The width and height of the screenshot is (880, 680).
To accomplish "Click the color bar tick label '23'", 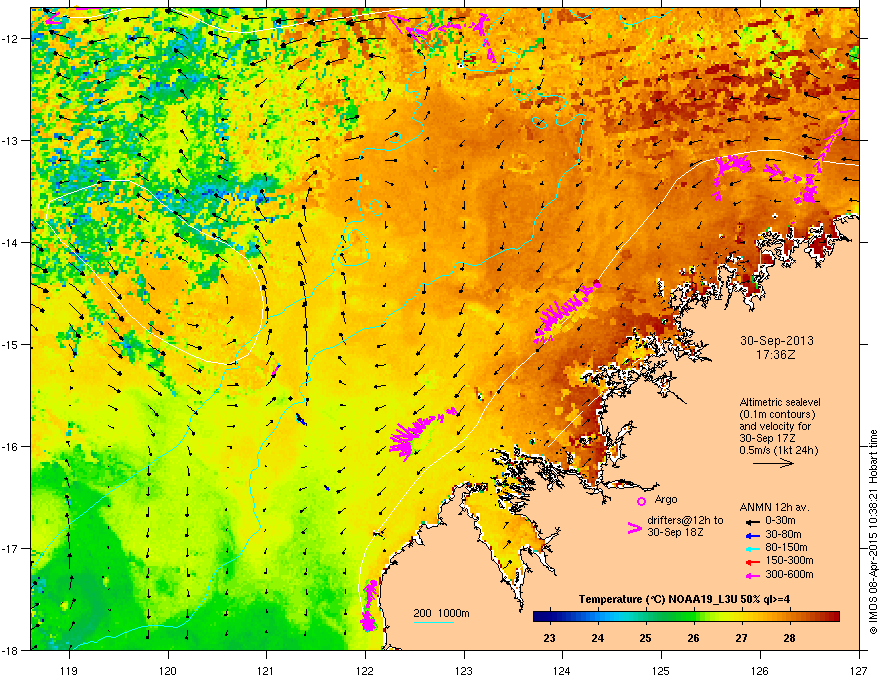I will coord(549,638).
